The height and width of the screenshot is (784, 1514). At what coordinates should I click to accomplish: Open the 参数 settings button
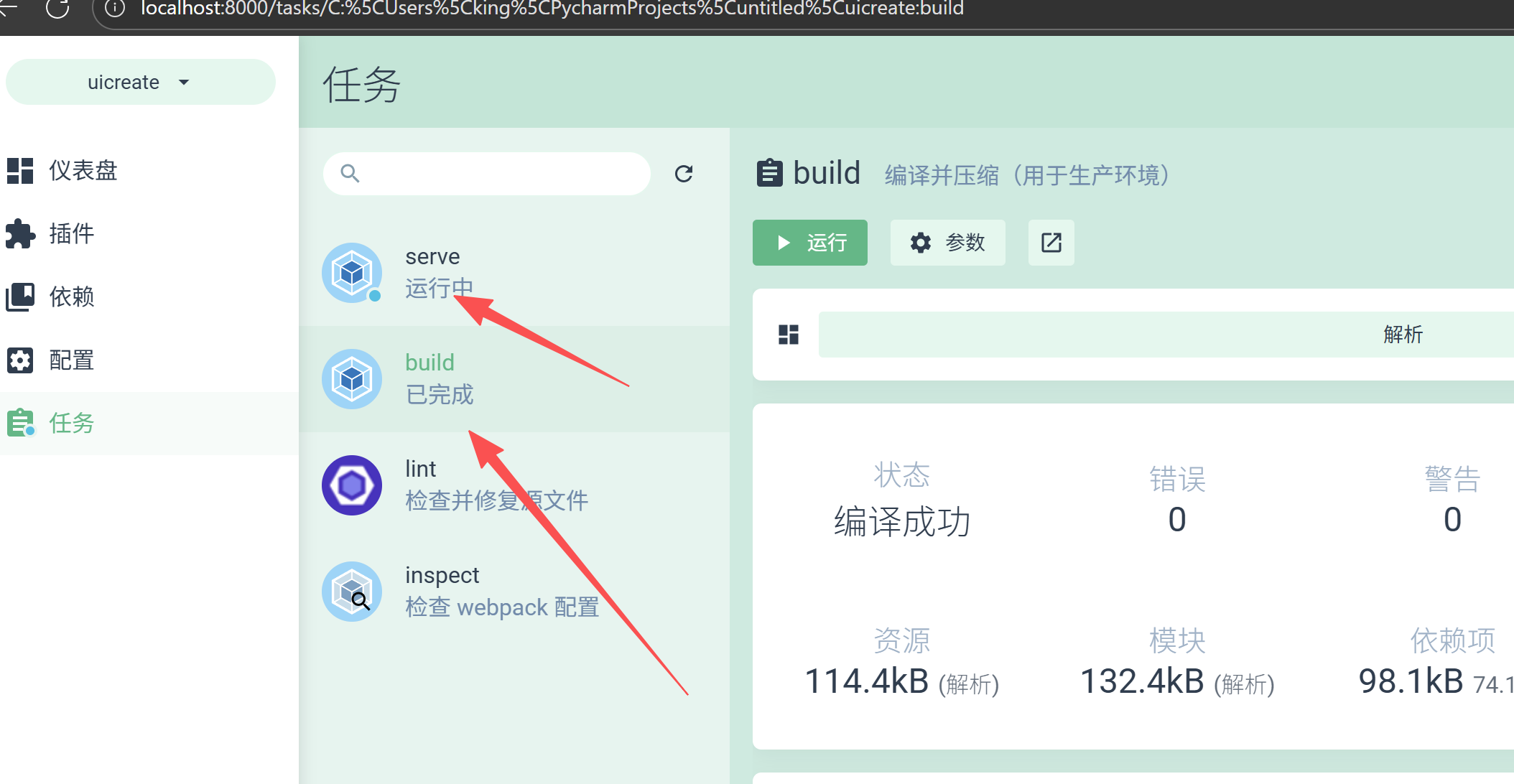[x=947, y=243]
